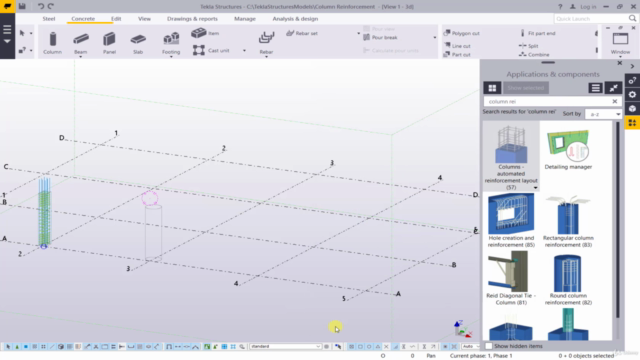Expand Cast unit dropdown arrow

[x=244, y=51]
